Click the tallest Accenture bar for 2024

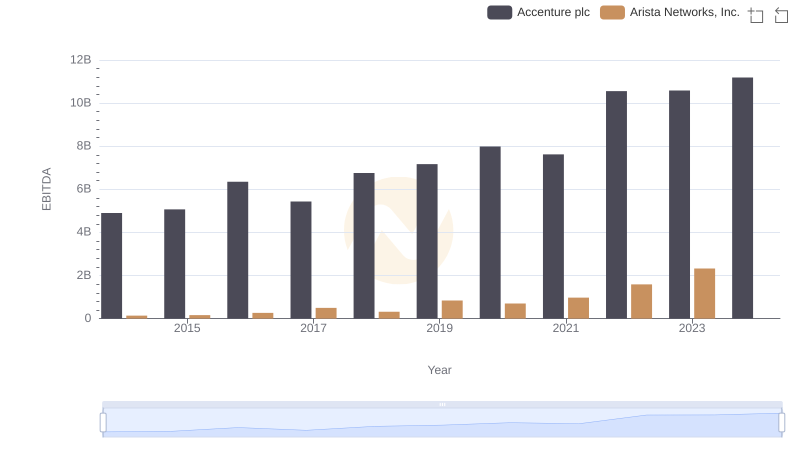[x=742, y=198]
